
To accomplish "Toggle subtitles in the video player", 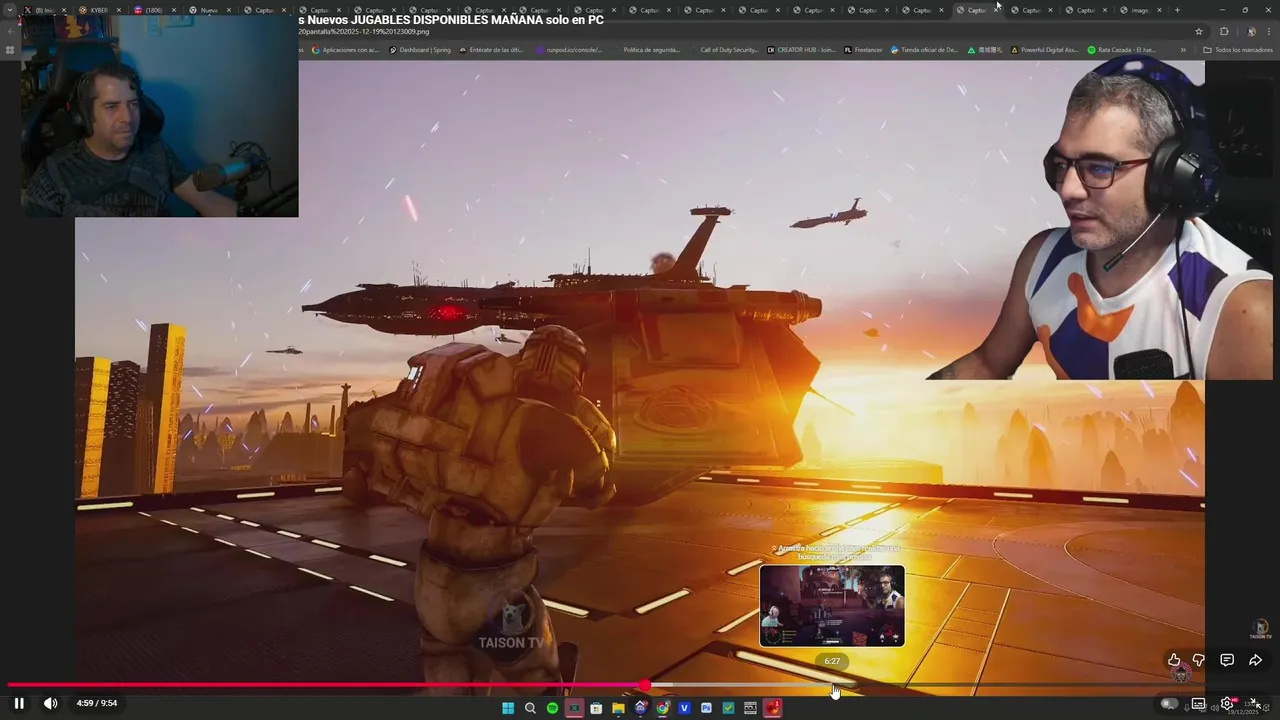I will pos(1198,703).
